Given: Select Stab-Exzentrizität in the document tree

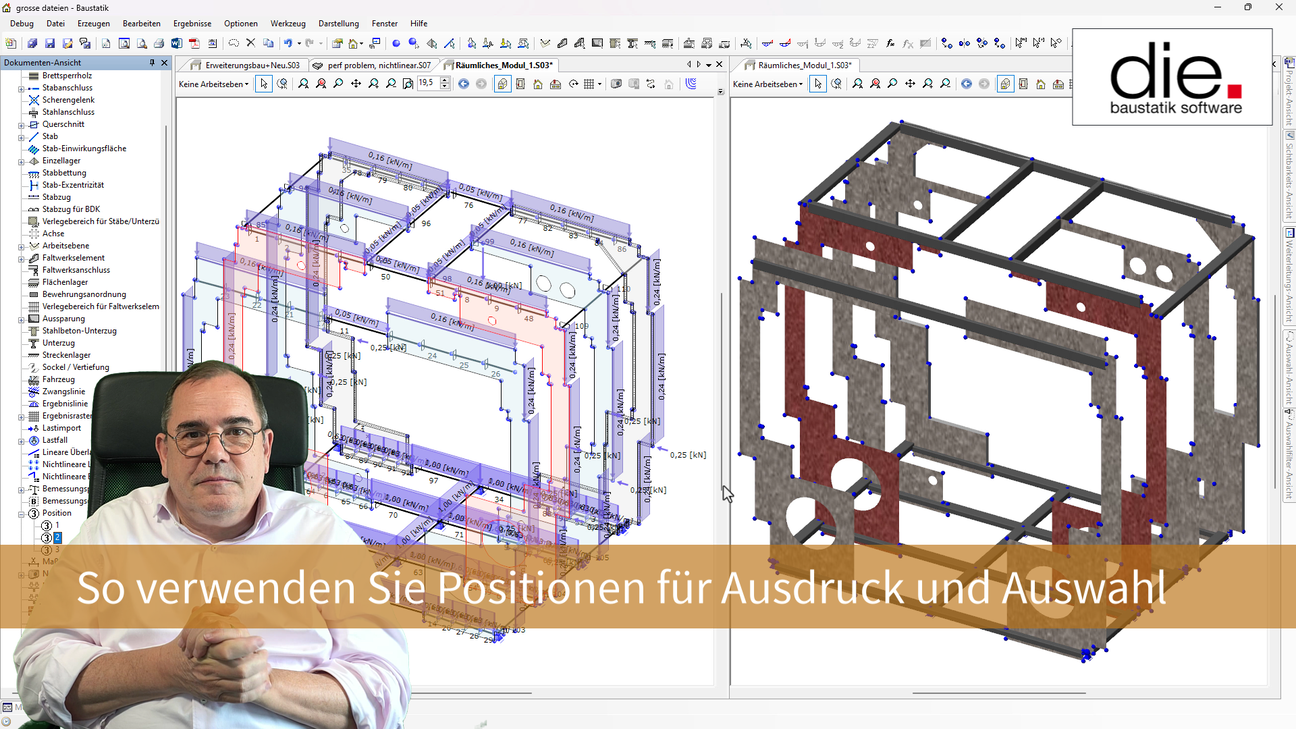Looking at the screenshot, I should (72, 185).
